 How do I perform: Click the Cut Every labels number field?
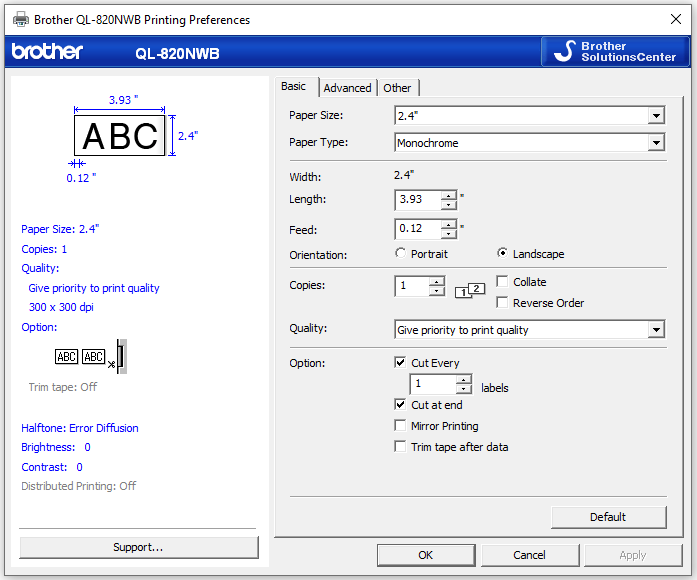[433, 384]
